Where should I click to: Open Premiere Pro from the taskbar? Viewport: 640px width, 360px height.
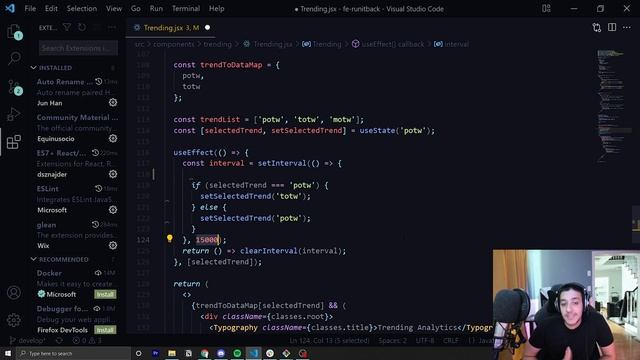click(x=156, y=353)
